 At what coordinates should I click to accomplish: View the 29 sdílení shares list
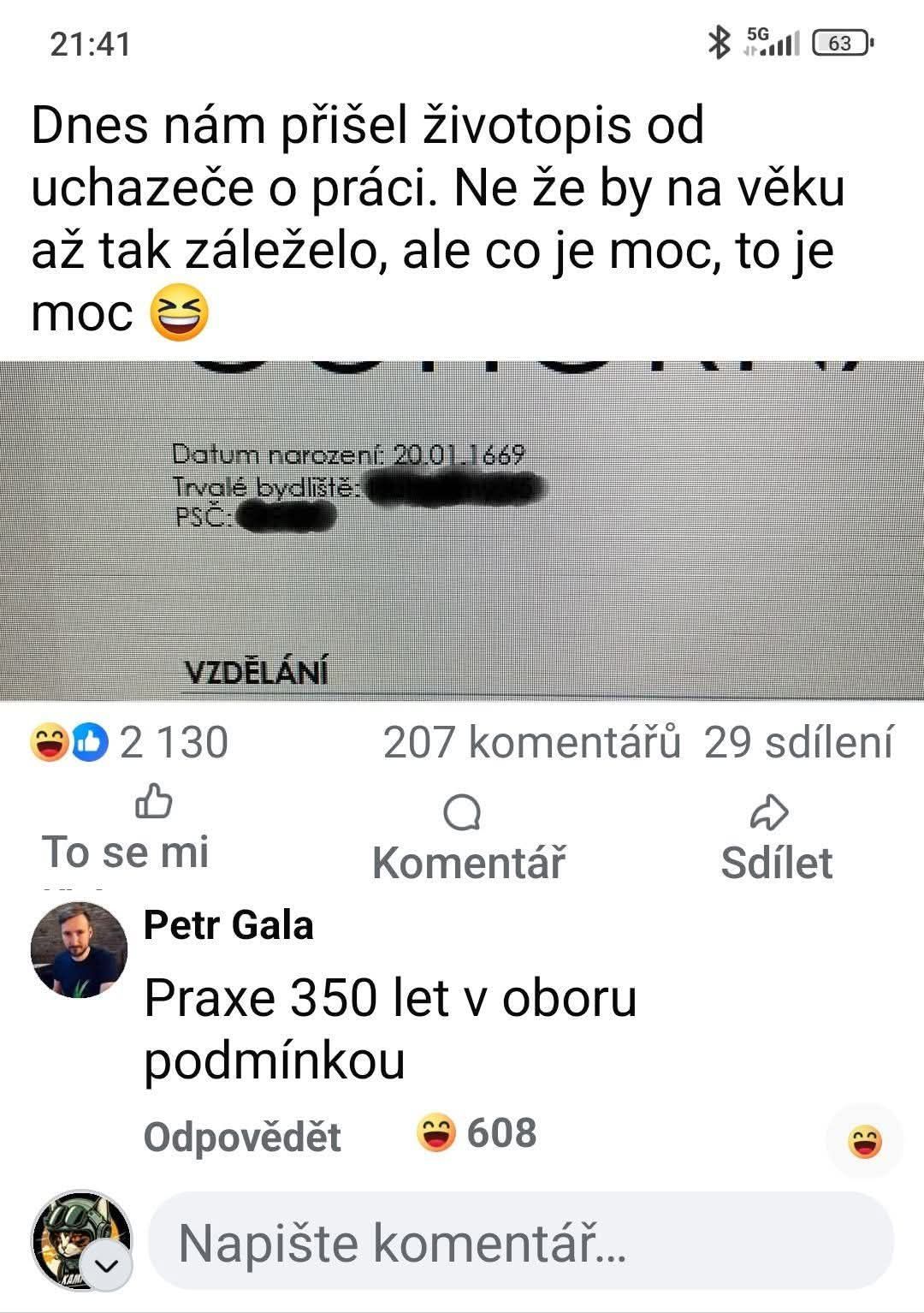[x=798, y=742]
